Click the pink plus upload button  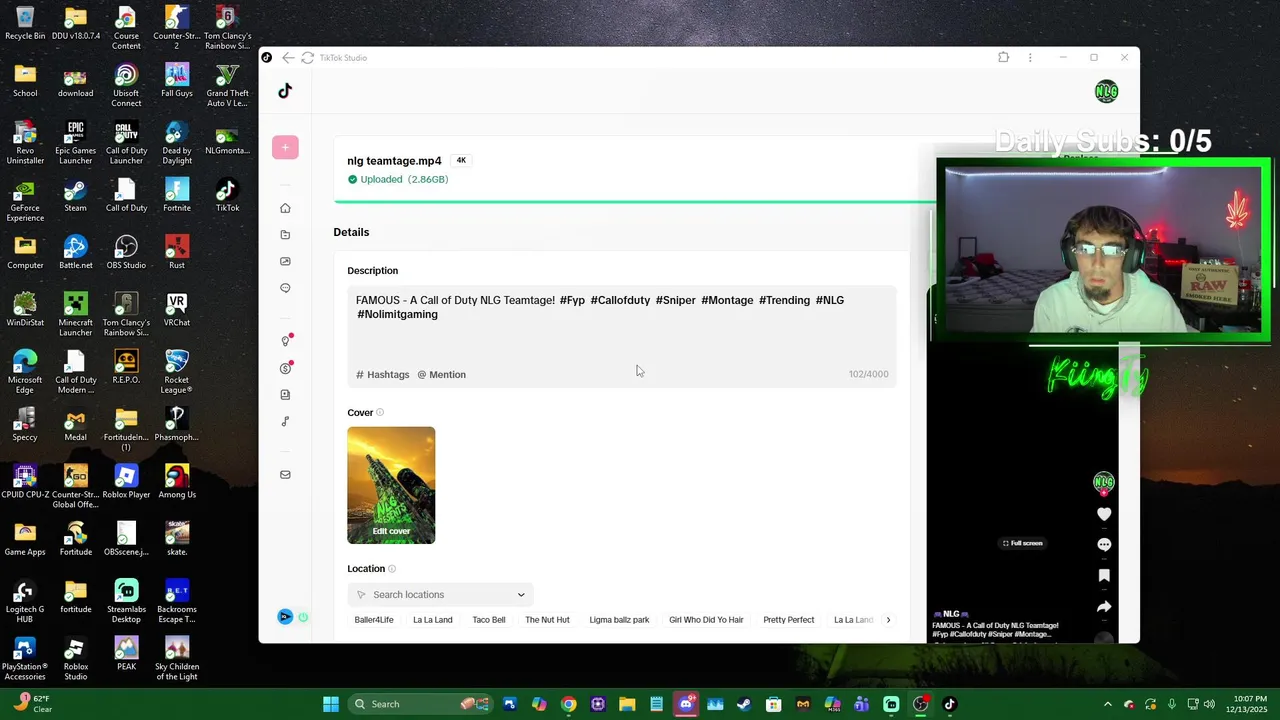point(285,147)
